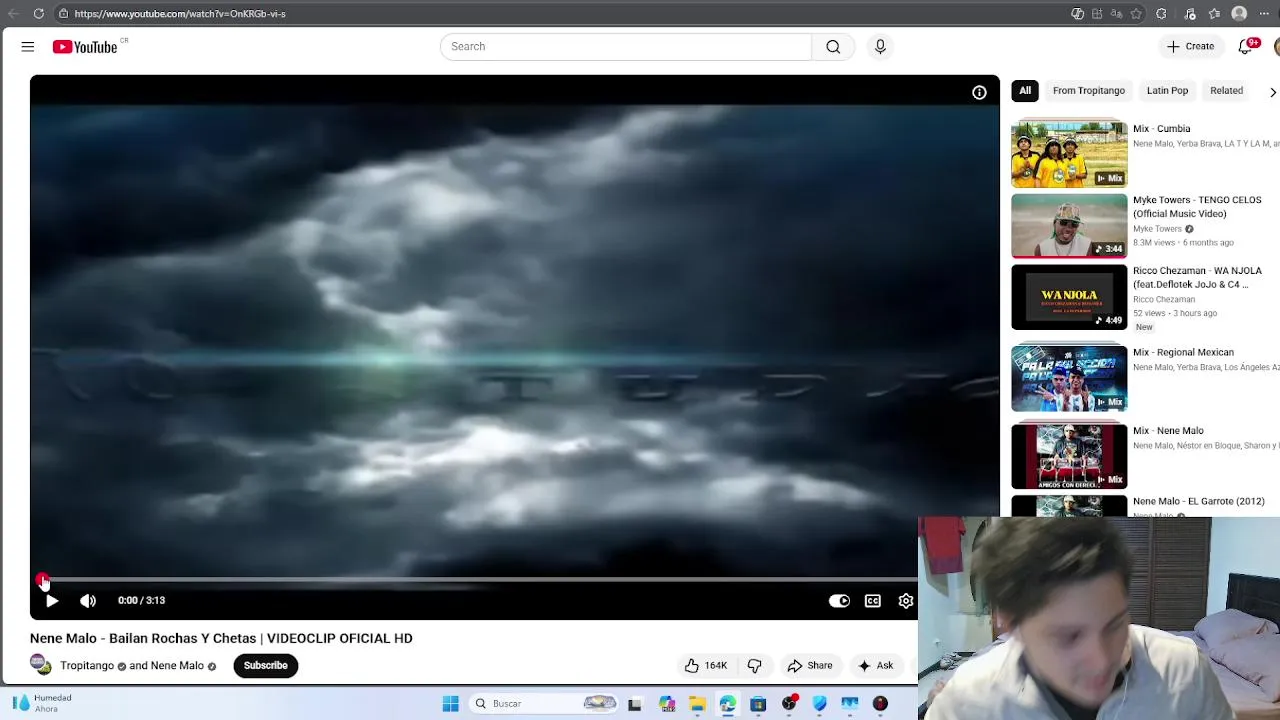Viewport: 1280px width, 720px height.
Task: Open Myke Towers TENGO CELOS thumbnail
Action: tap(1069, 226)
